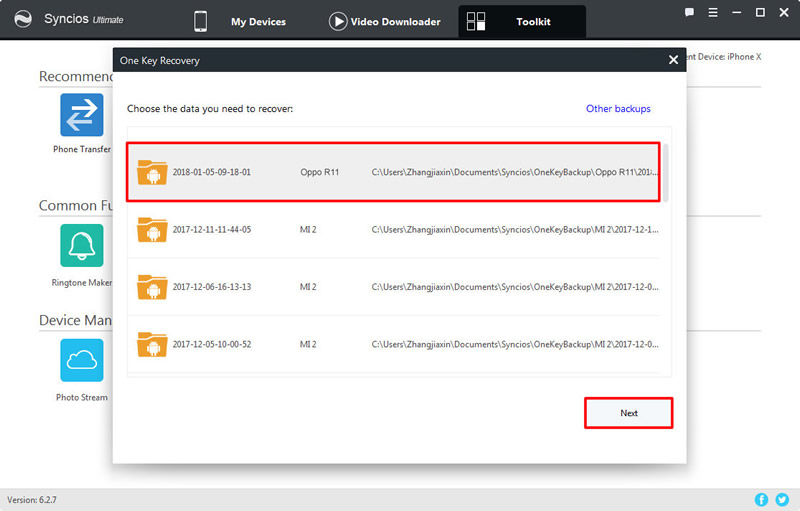This screenshot has height=511, width=800.
Task: Launch the Phone Transfer tool icon
Action: (x=82, y=115)
